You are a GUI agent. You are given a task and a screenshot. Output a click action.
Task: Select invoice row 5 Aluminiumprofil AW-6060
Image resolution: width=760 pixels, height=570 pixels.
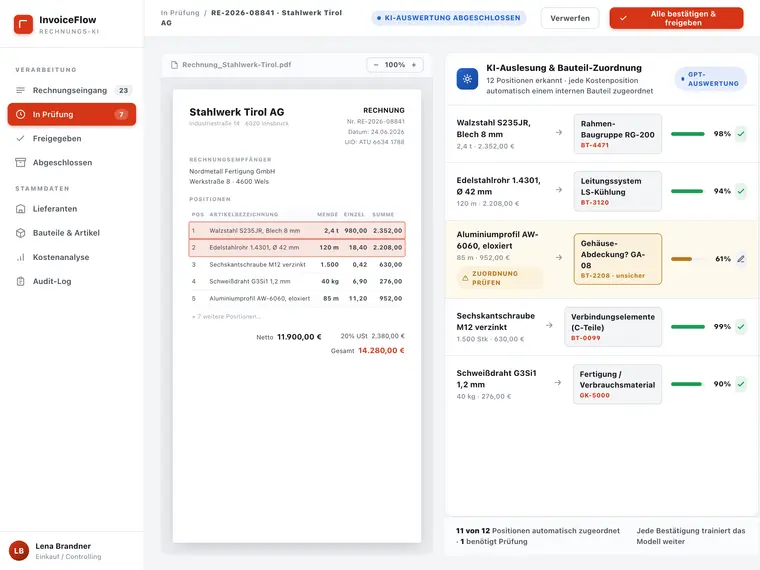(297, 299)
